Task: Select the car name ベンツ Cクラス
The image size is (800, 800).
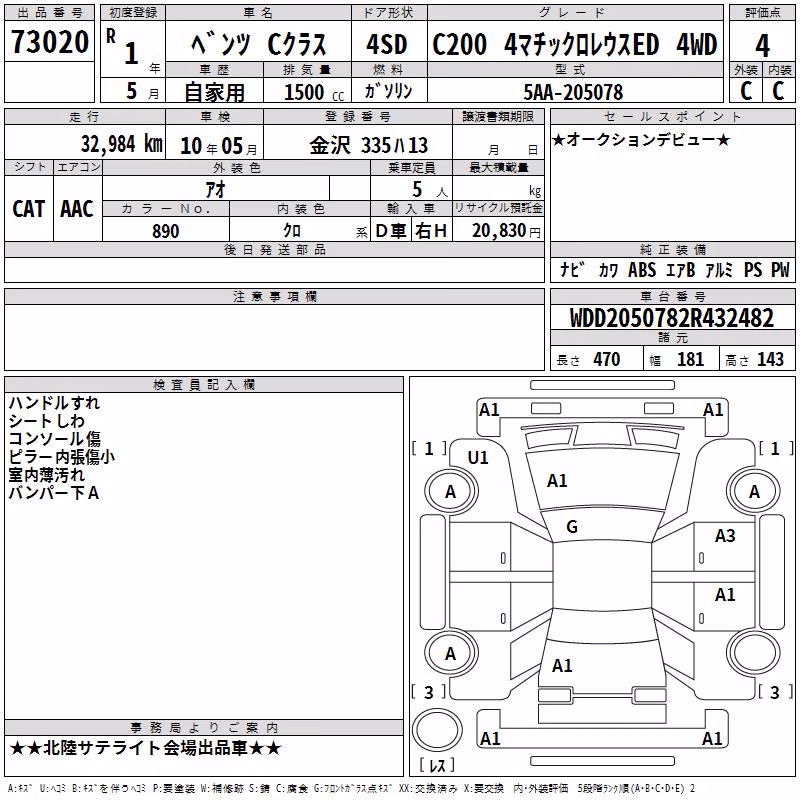Action: click(259, 44)
